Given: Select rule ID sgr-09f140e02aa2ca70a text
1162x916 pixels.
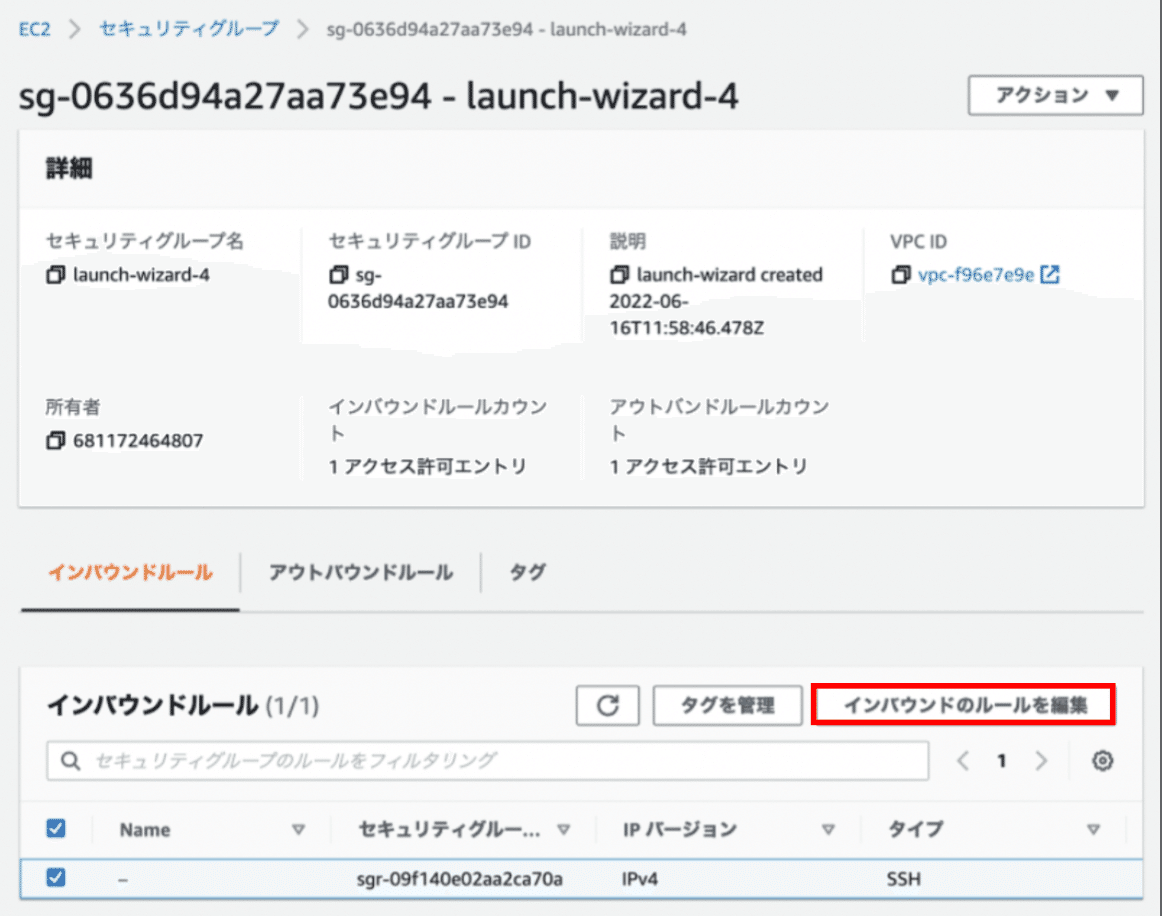Looking at the screenshot, I should (459, 879).
